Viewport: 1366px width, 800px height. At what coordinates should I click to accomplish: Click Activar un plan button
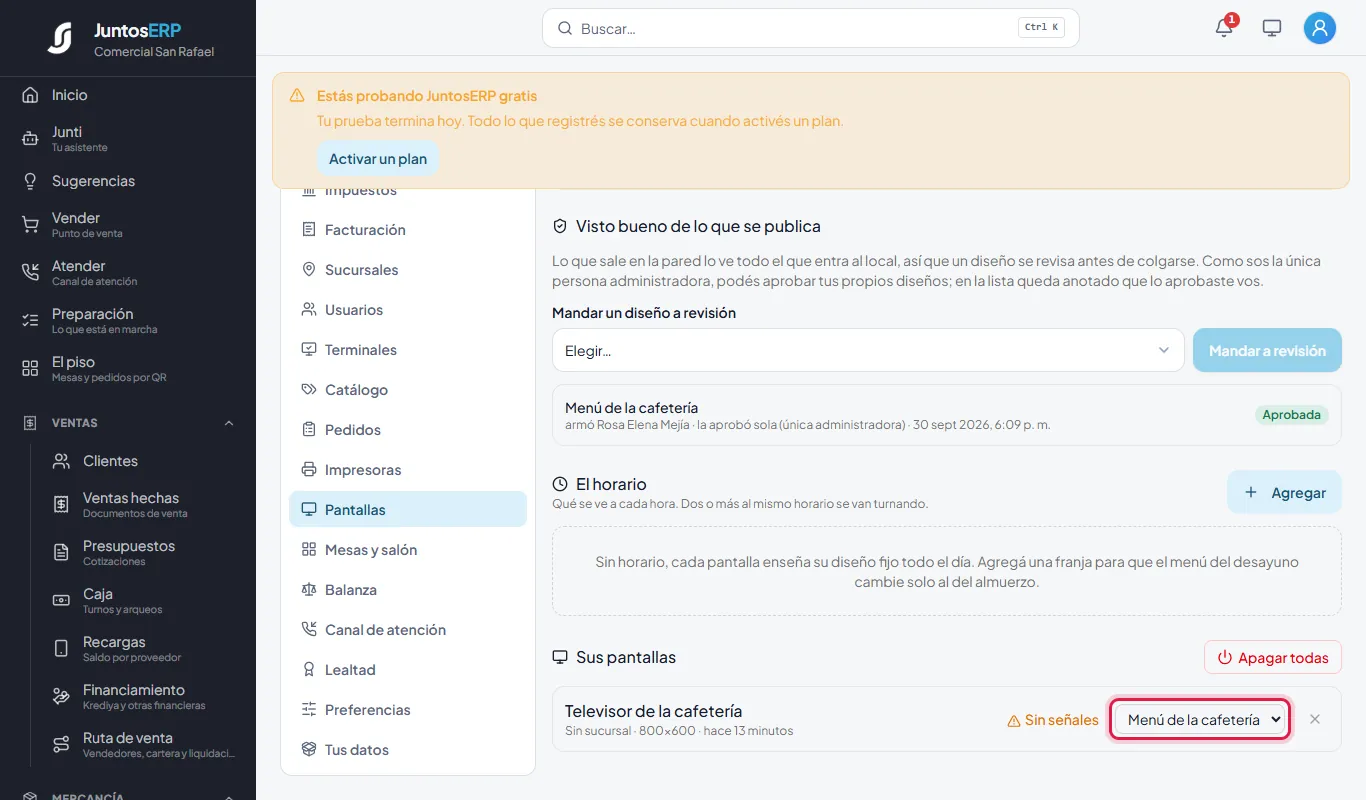378,159
